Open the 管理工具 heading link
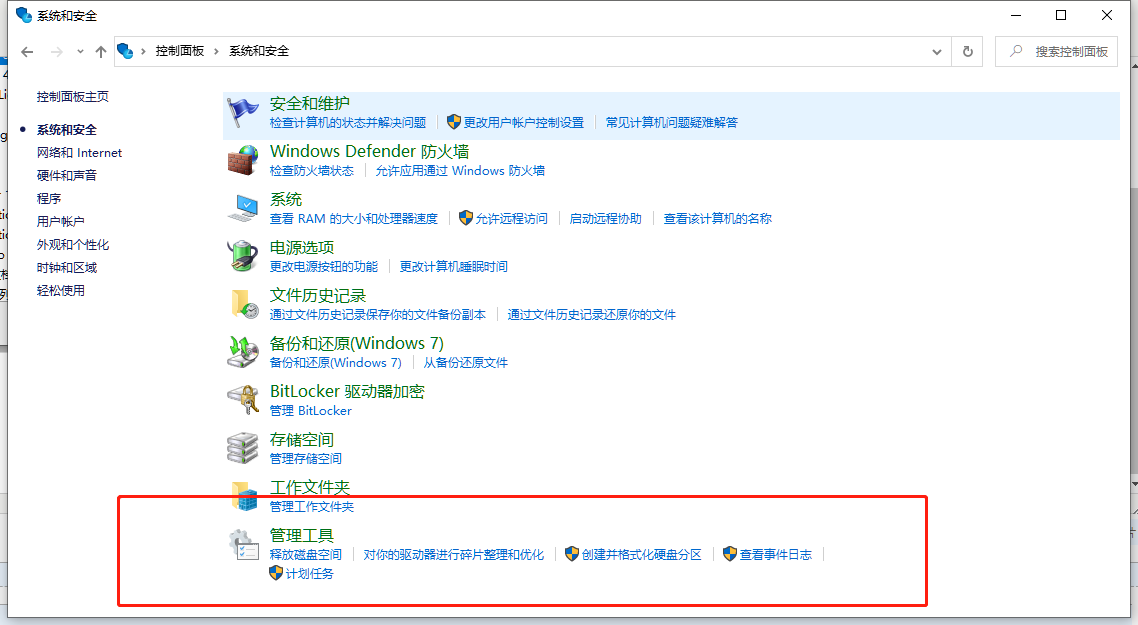 (301, 536)
